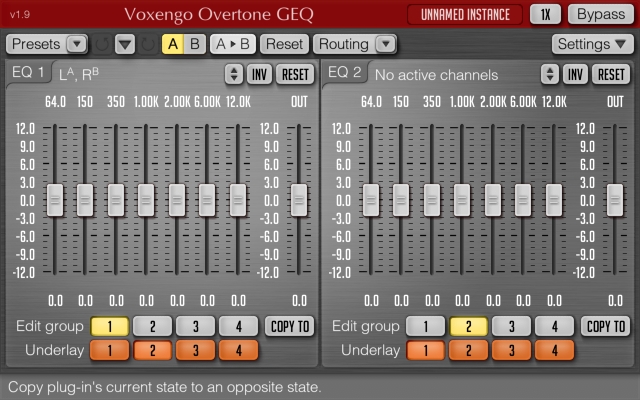The image size is (640, 400).
Task: Select EQ 1 edit group 2
Action: [153, 326]
